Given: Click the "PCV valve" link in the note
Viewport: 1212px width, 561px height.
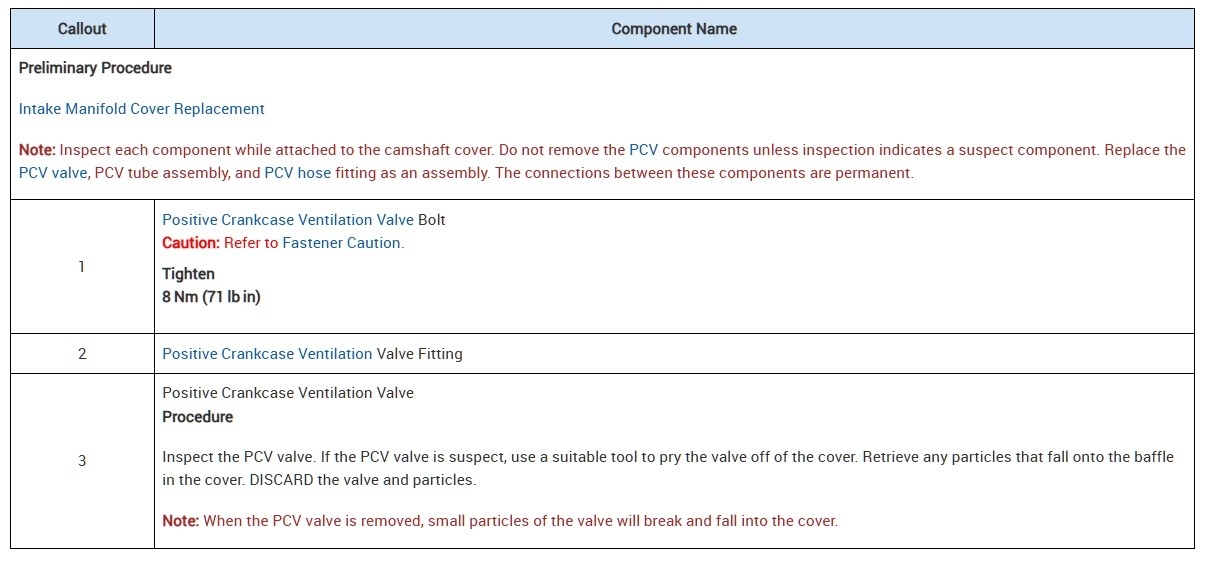Looking at the screenshot, I should [x=53, y=173].
